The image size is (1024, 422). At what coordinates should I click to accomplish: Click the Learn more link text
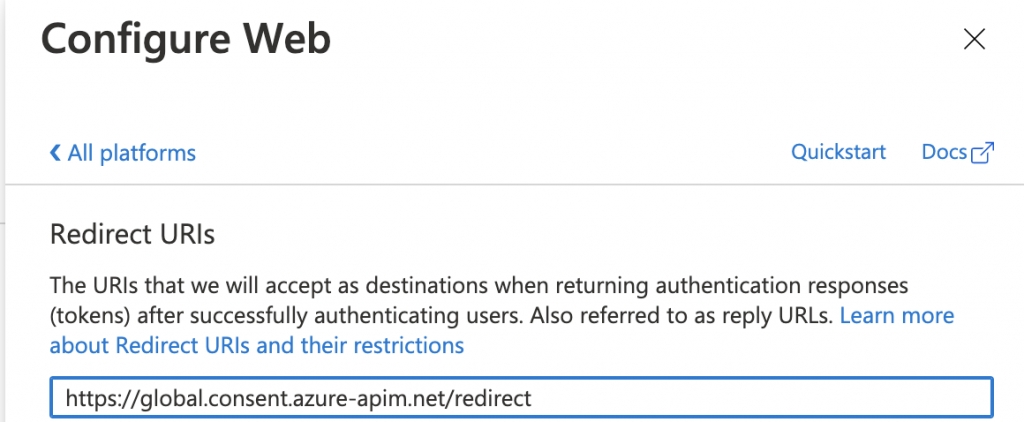897,316
